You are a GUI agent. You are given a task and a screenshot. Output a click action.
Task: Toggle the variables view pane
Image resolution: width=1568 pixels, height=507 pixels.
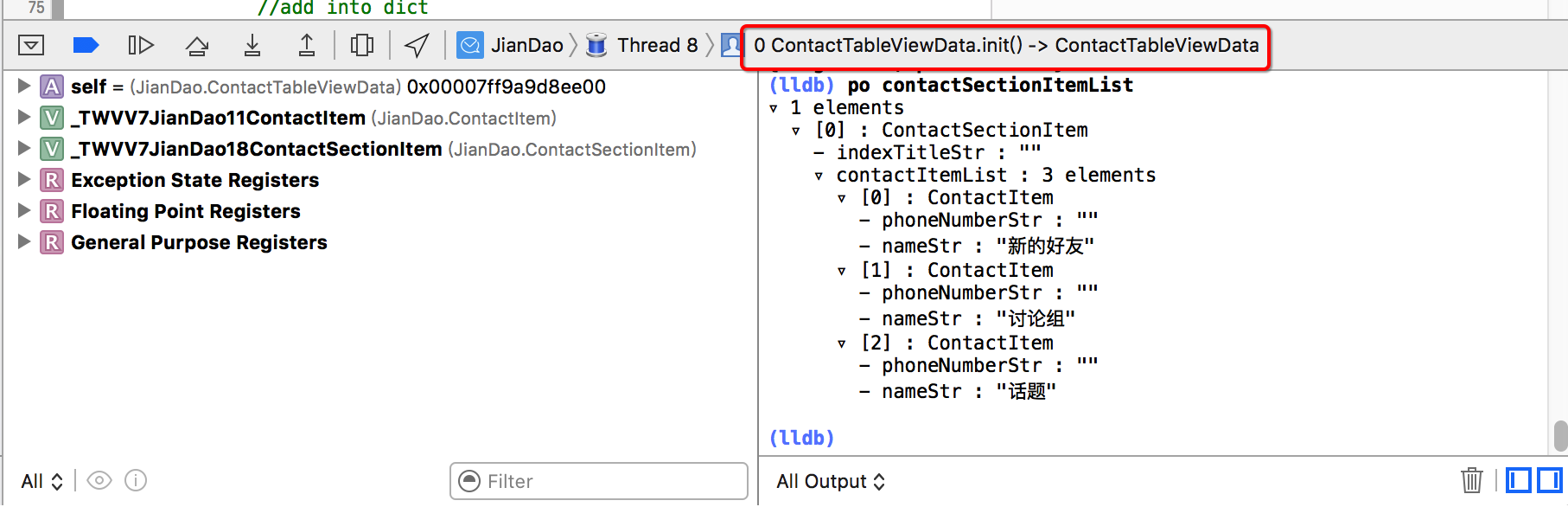coord(1519,479)
